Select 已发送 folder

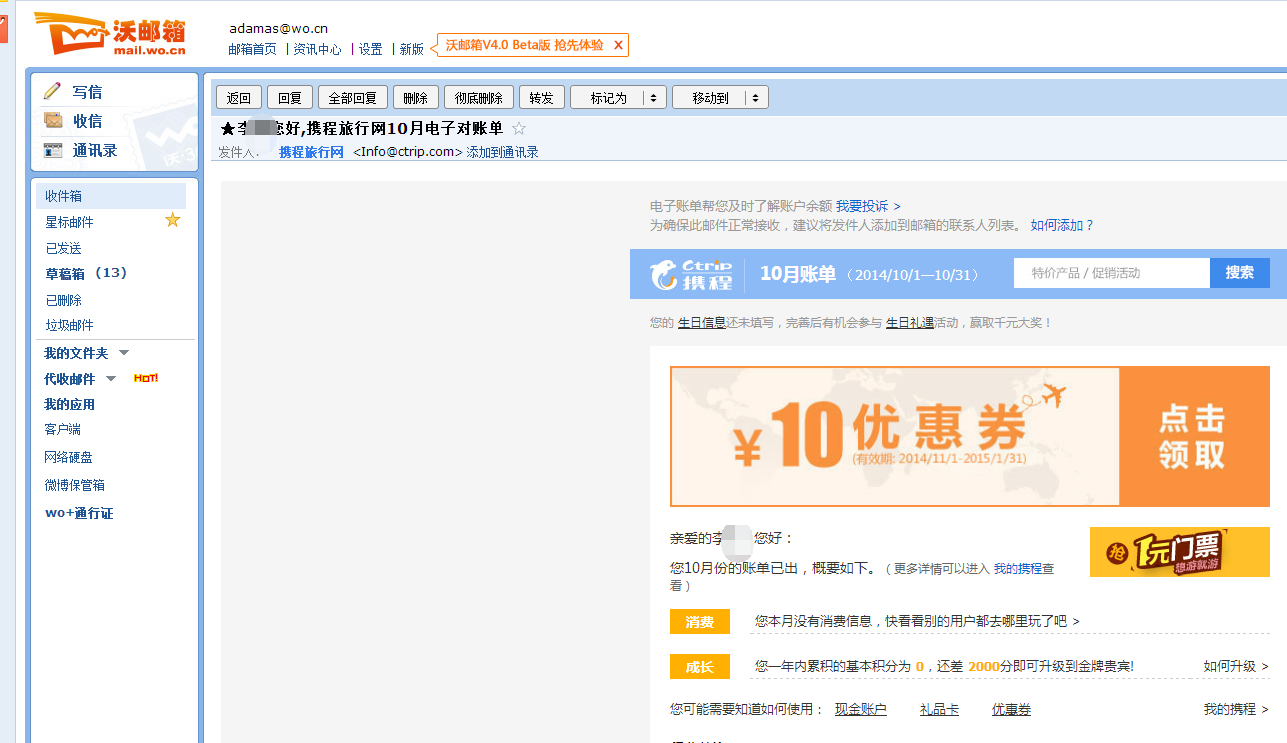coord(63,248)
